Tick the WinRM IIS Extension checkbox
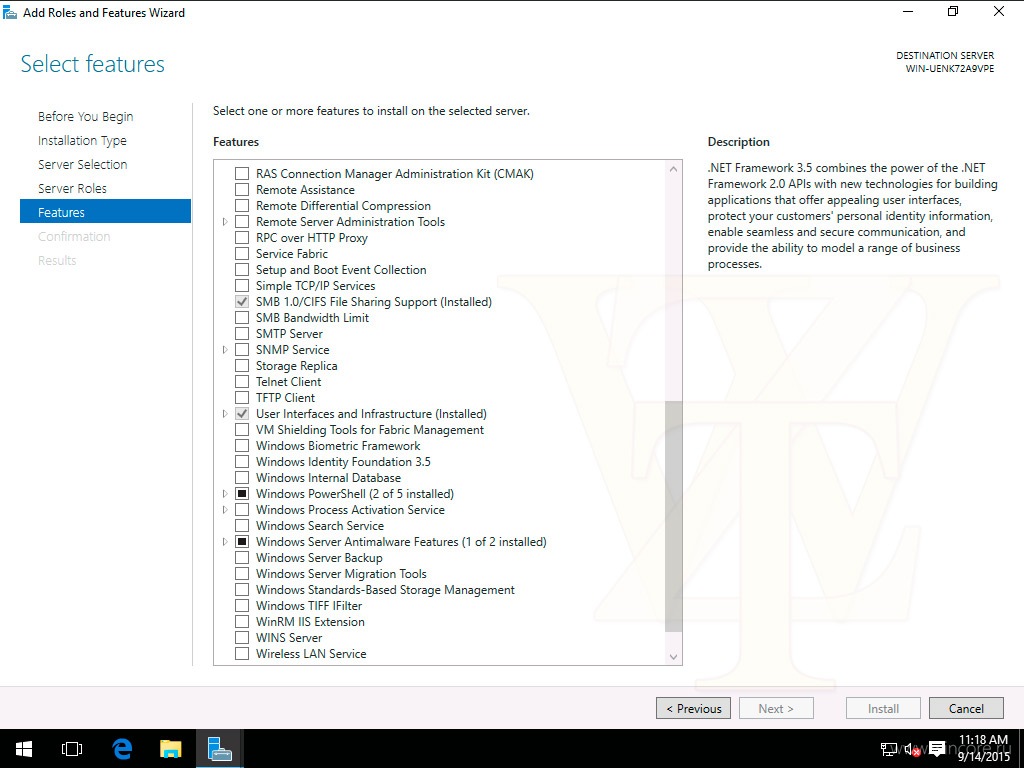Screen dimensions: 1024x768 click(242, 622)
